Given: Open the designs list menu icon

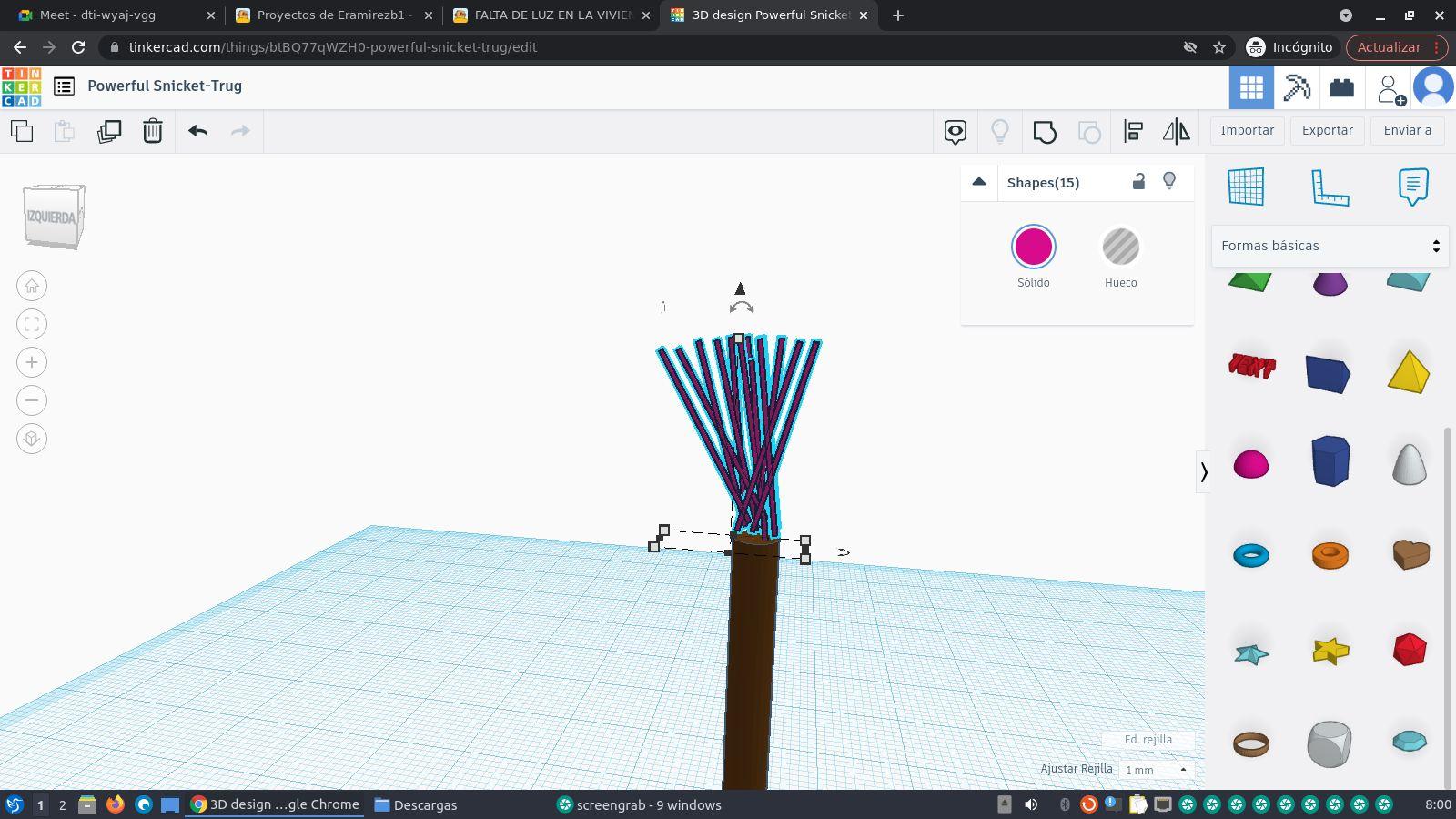Looking at the screenshot, I should [x=64, y=86].
